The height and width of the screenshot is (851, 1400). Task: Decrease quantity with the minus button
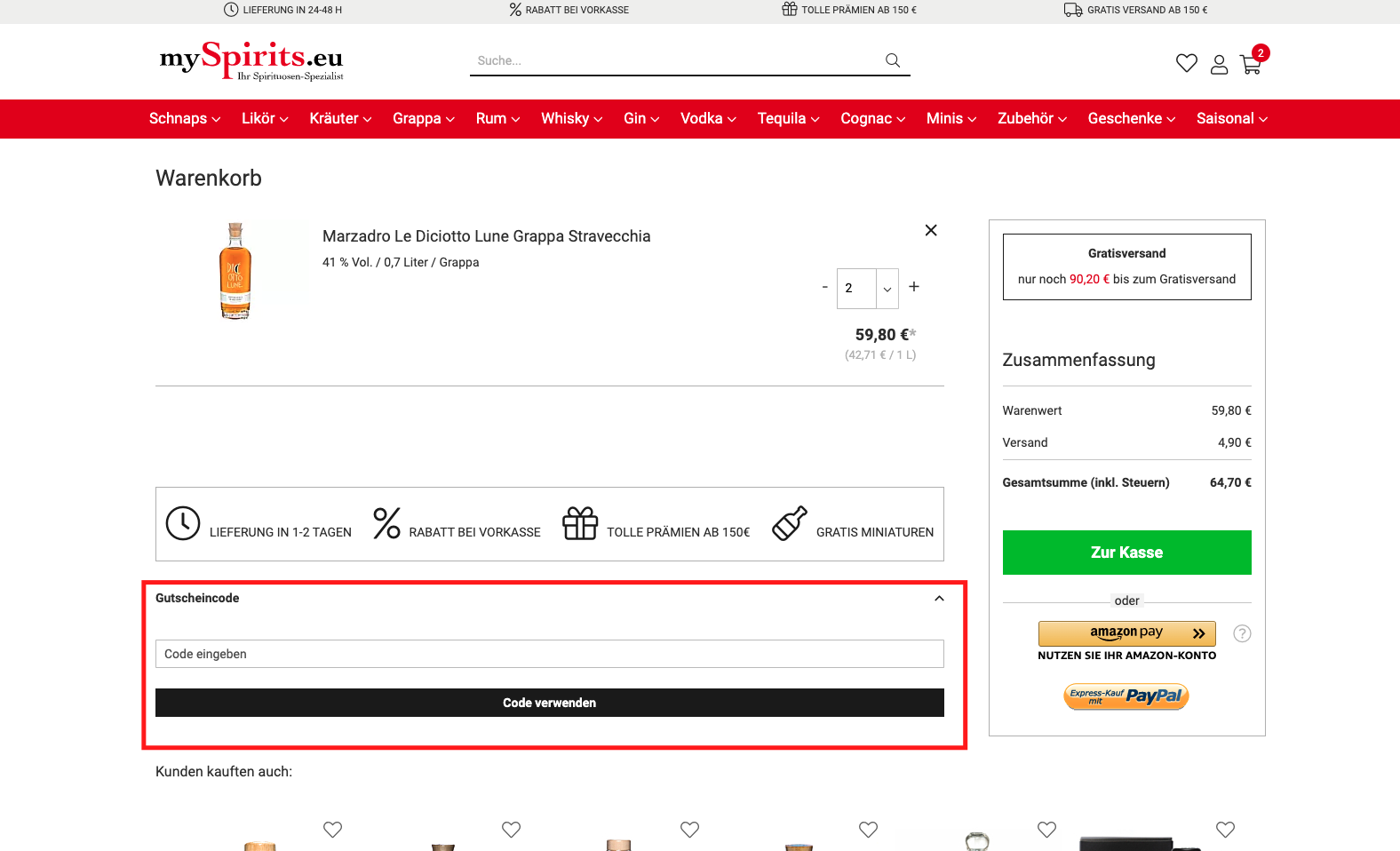pyautogui.click(x=824, y=287)
